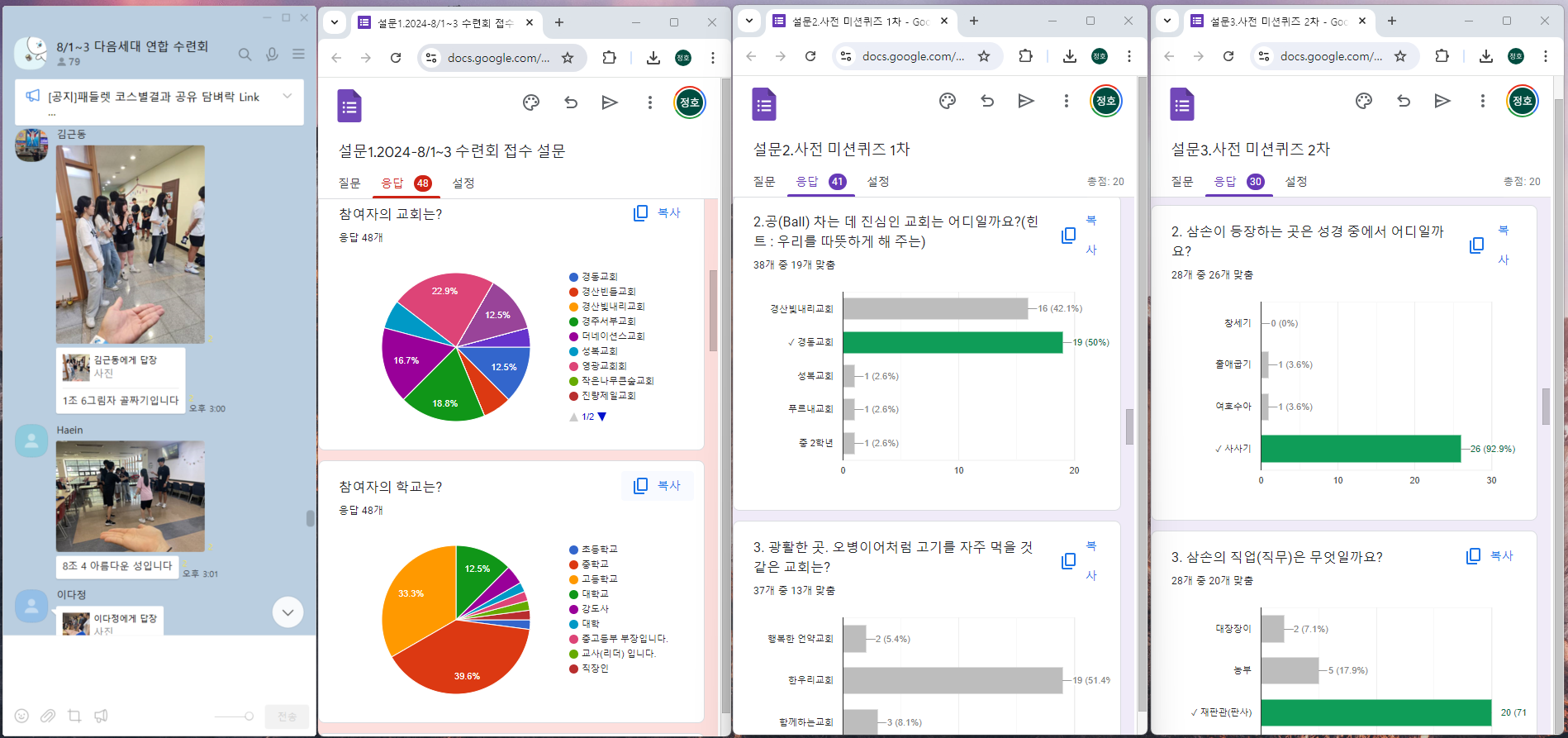Open customize theme palette in 설문3 form
This screenshot has height=738, width=1568.
(x=1364, y=101)
